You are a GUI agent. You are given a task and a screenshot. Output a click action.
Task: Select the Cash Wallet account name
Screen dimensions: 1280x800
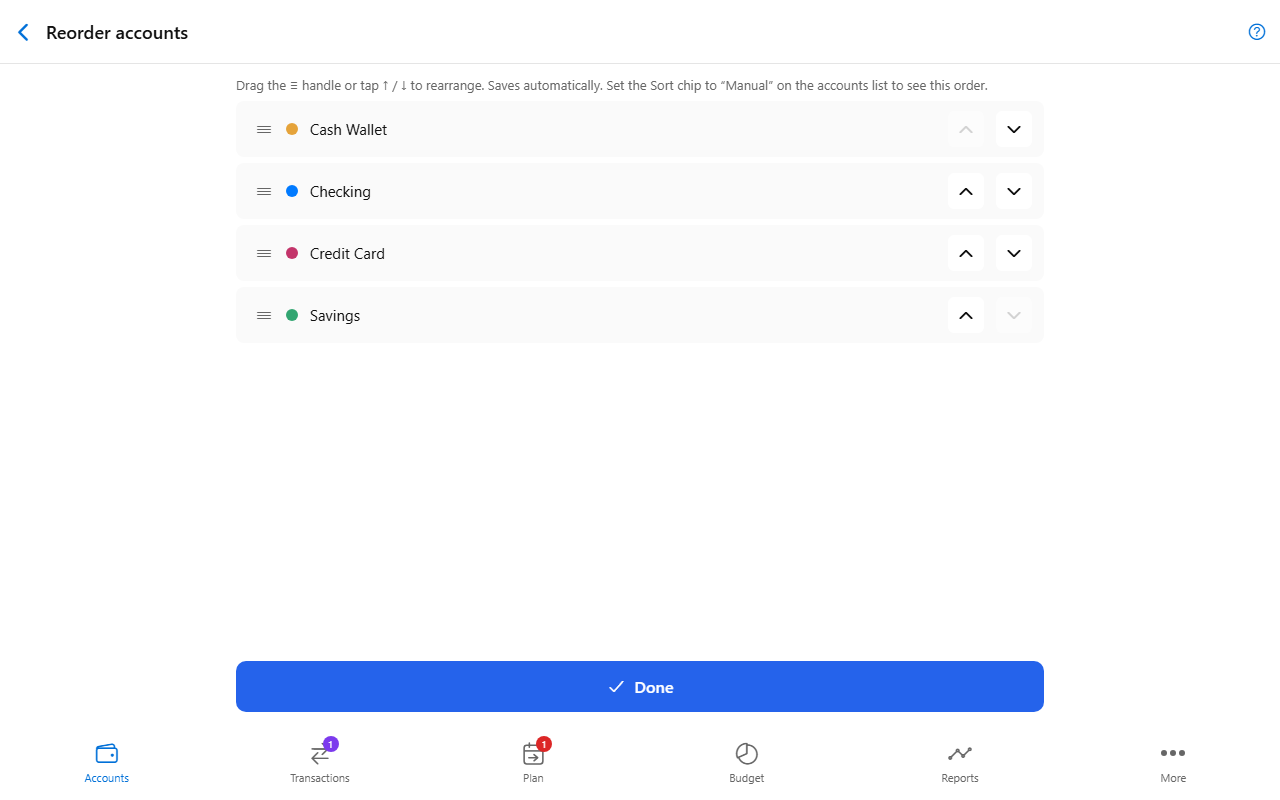click(x=348, y=130)
